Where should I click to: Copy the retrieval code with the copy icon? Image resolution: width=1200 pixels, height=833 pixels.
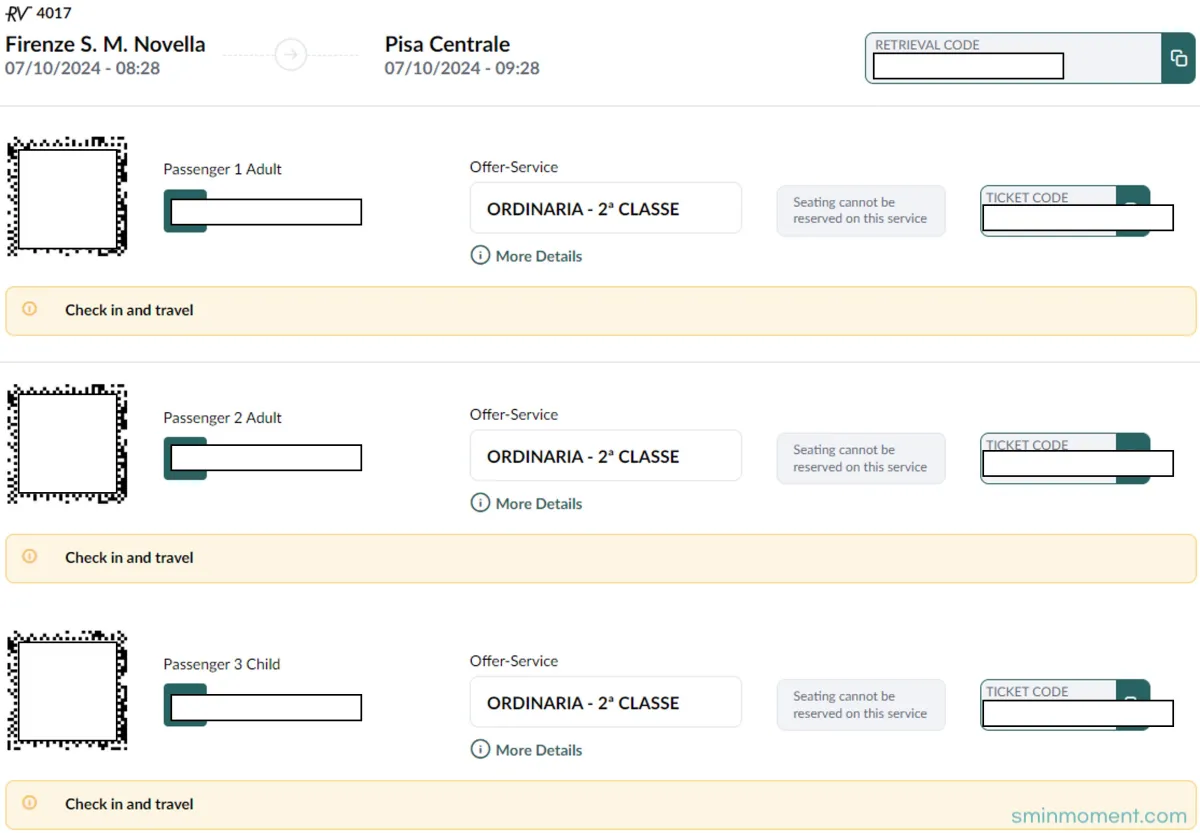[x=1178, y=58]
